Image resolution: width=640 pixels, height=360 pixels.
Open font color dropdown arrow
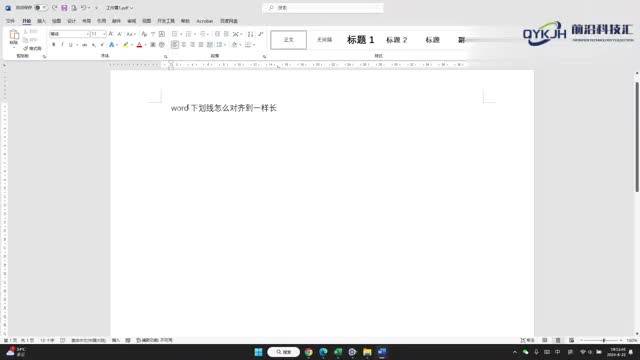click(145, 45)
